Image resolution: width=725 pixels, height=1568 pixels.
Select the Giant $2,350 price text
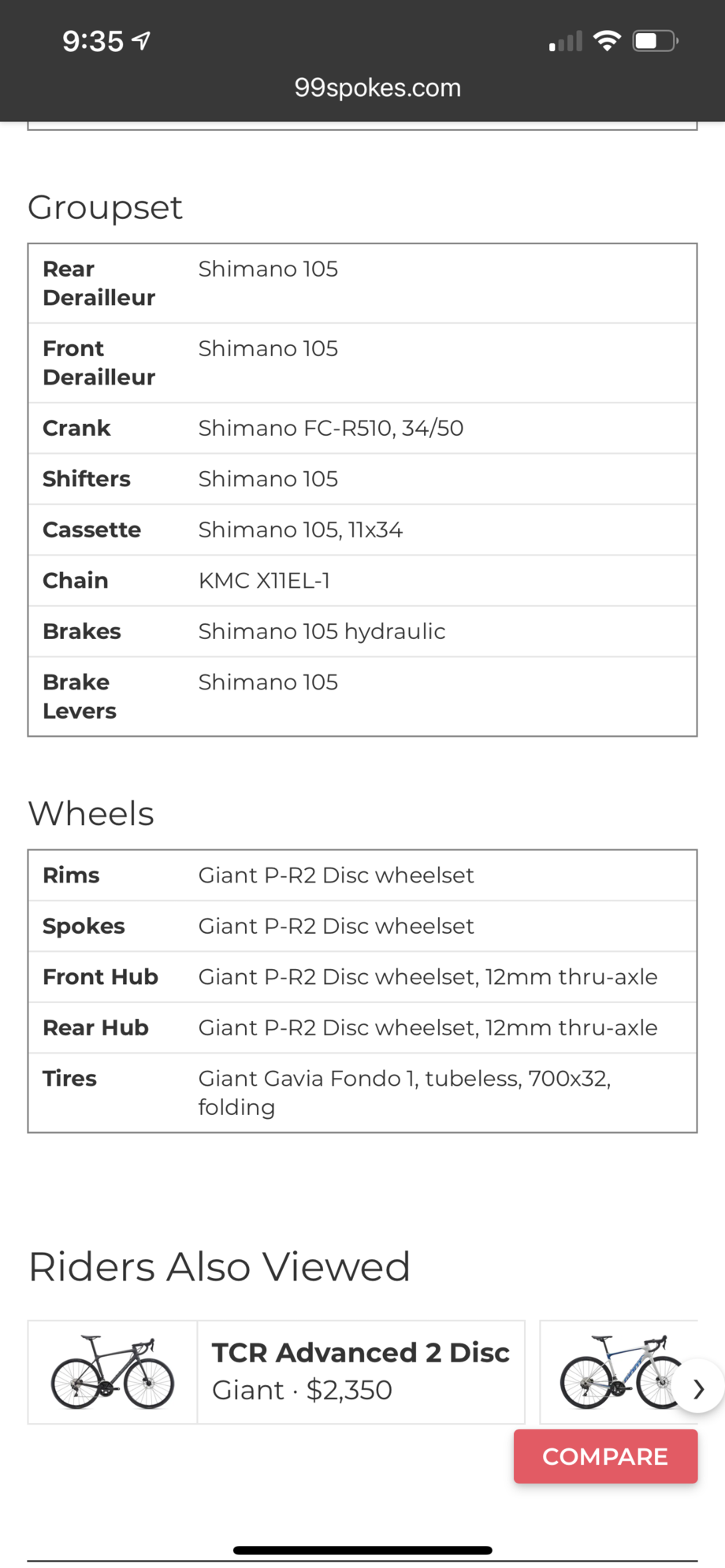pyautogui.click(x=302, y=1390)
